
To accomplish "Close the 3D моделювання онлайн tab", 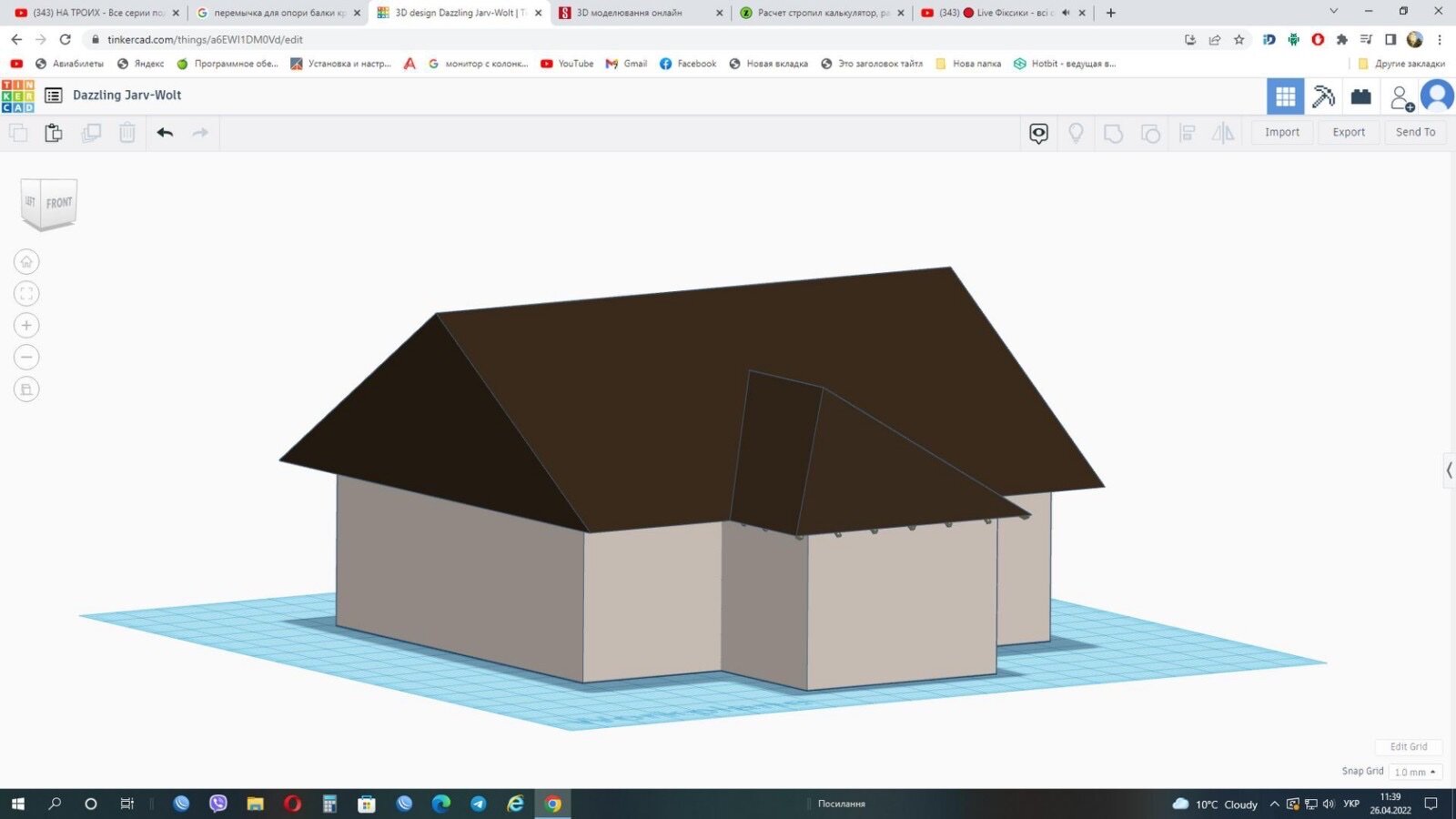I will pyautogui.click(x=720, y=13).
